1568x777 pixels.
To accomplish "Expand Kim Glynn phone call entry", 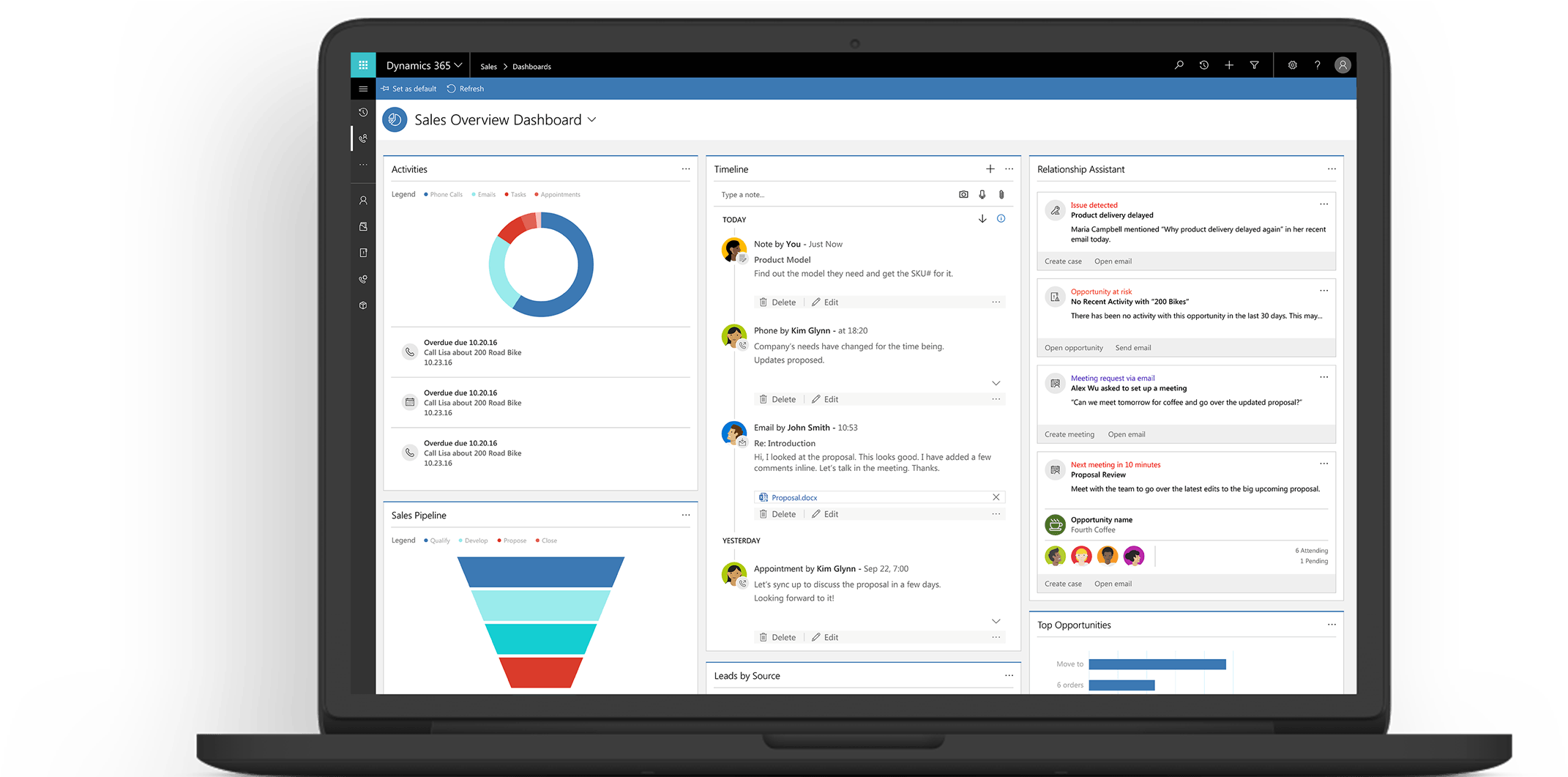I will click(996, 383).
